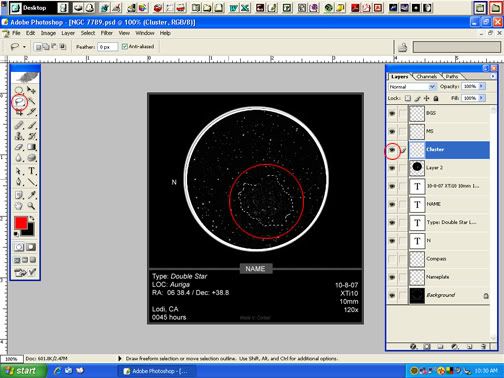This screenshot has width=504, height=378.
Task: Hide the Cluster layer
Action: click(392, 150)
